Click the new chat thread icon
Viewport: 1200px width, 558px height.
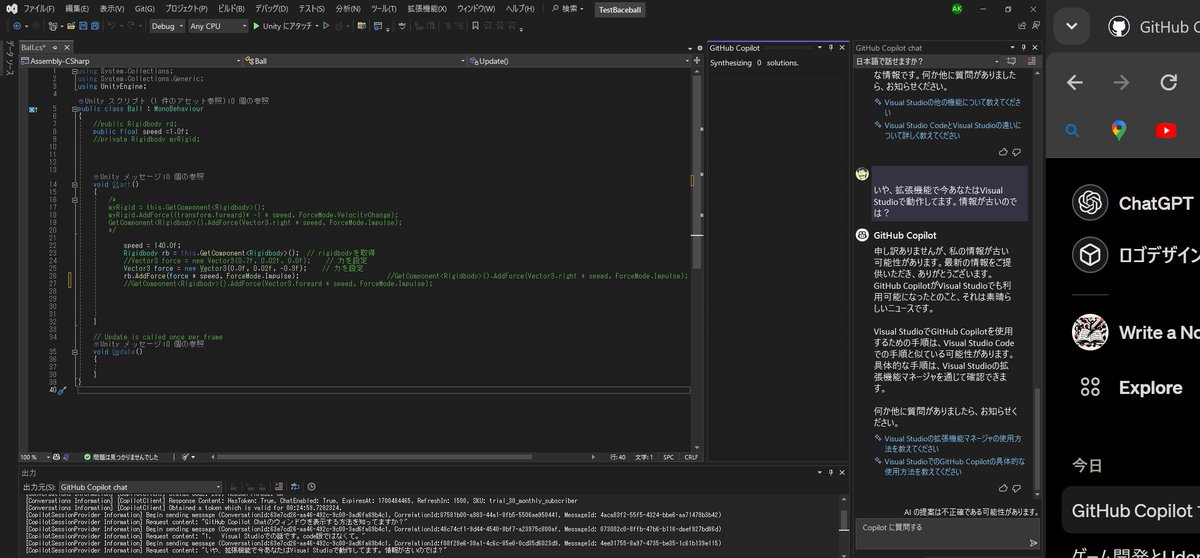coord(1012,62)
